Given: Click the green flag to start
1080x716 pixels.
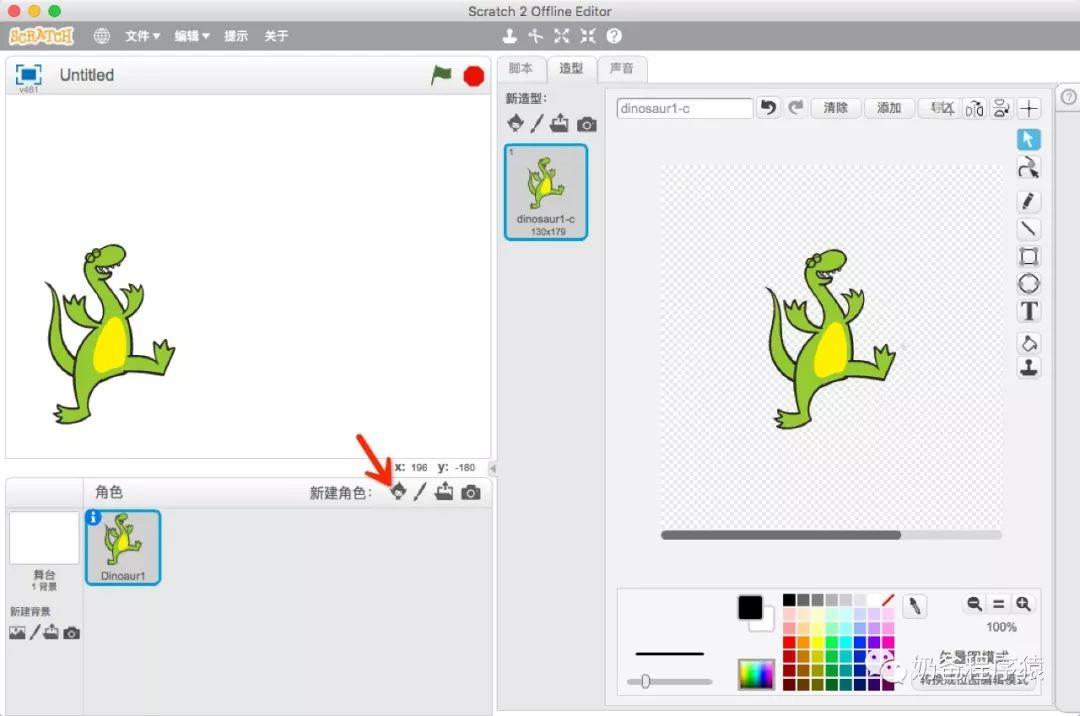Looking at the screenshot, I should pos(441,75).
